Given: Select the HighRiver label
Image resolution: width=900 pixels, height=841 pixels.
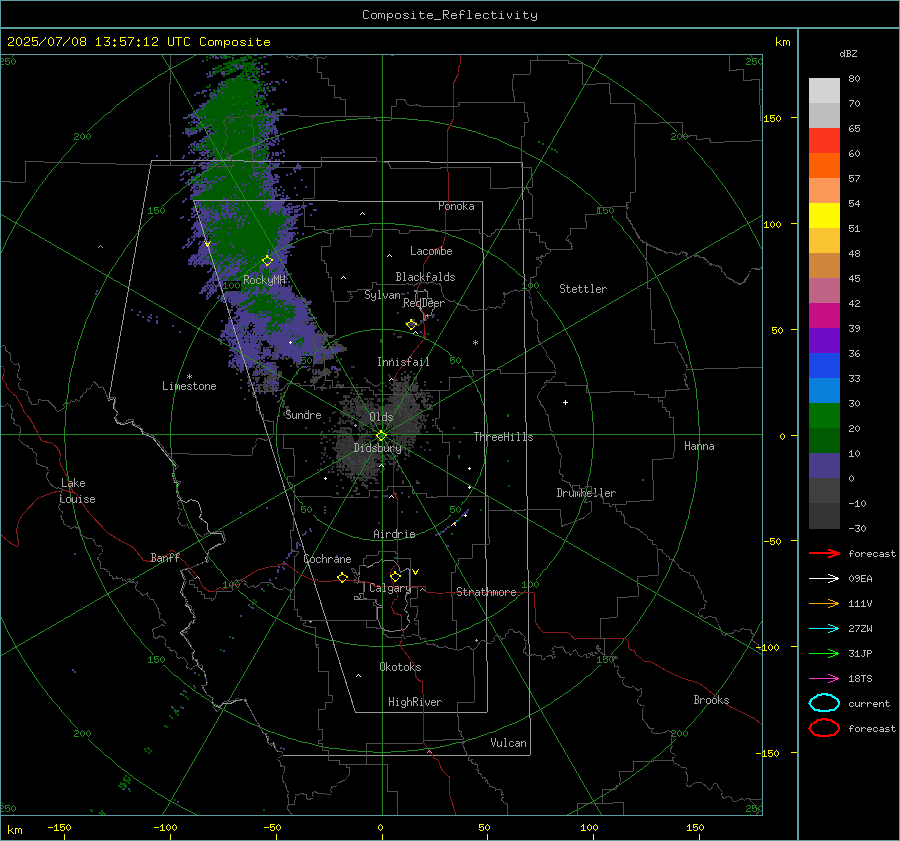Looking at the screenshot, I should click(x=415, y=702).
